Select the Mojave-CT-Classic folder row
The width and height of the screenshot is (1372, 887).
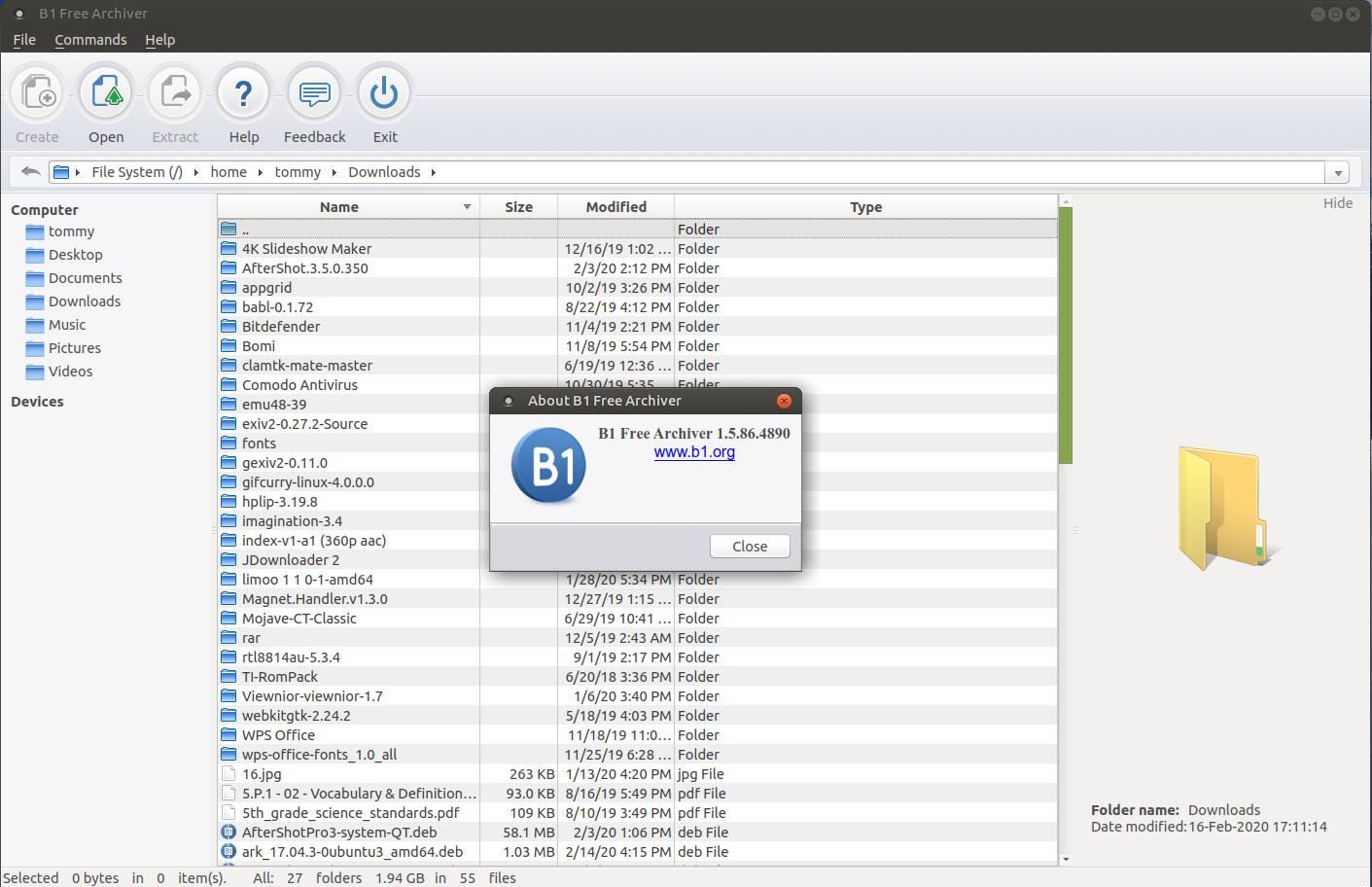point(637,619)
